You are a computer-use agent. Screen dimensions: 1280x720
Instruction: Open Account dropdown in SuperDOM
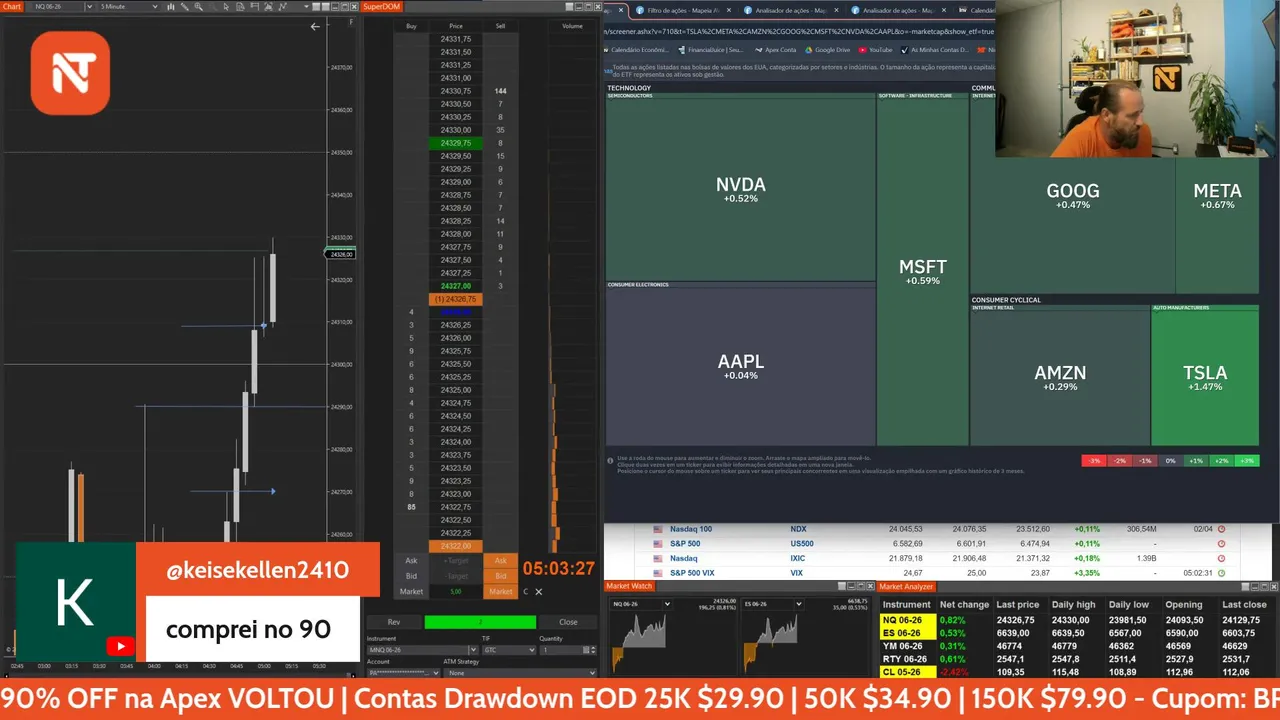click(404, 673)
